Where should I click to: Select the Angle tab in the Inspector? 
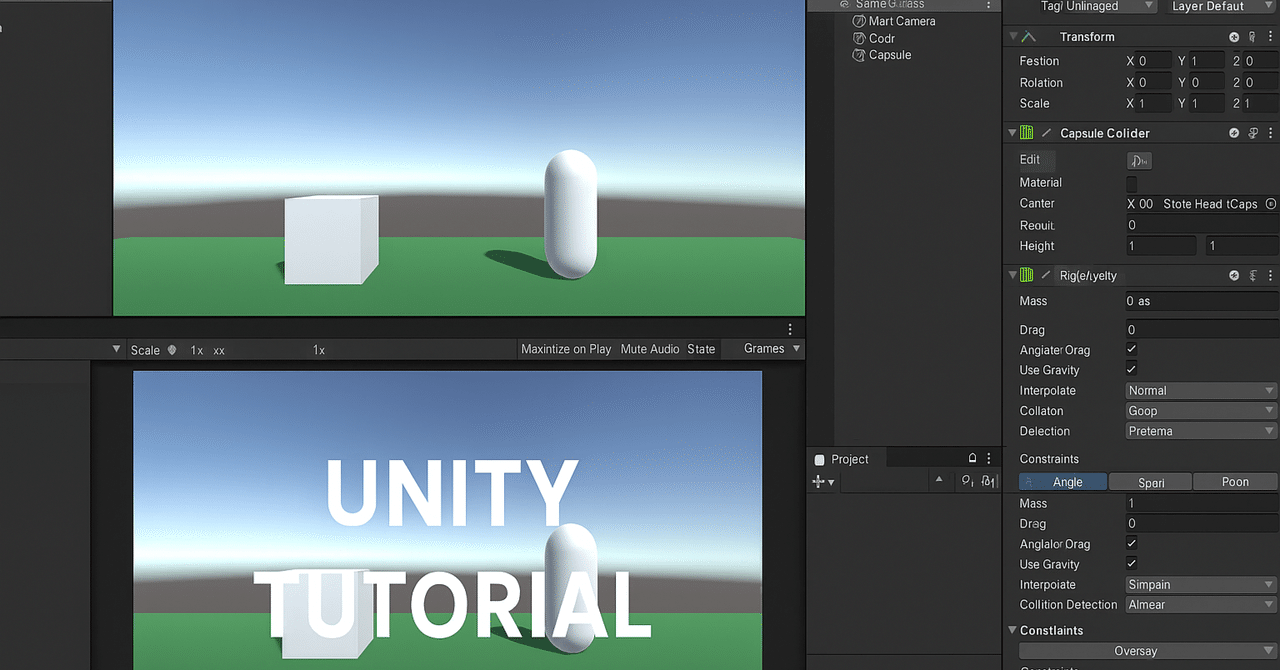(x=1062, y=481)
